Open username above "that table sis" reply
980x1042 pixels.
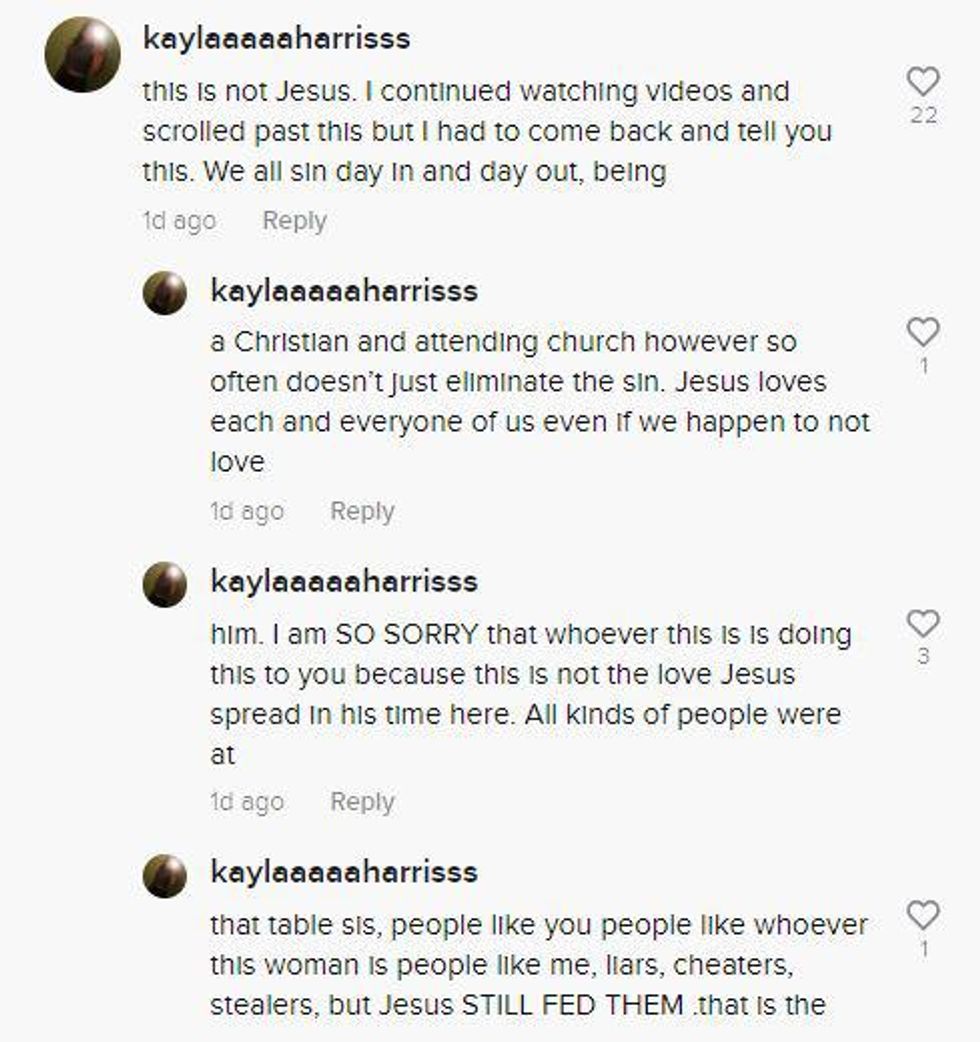click(x=344, y=871)
